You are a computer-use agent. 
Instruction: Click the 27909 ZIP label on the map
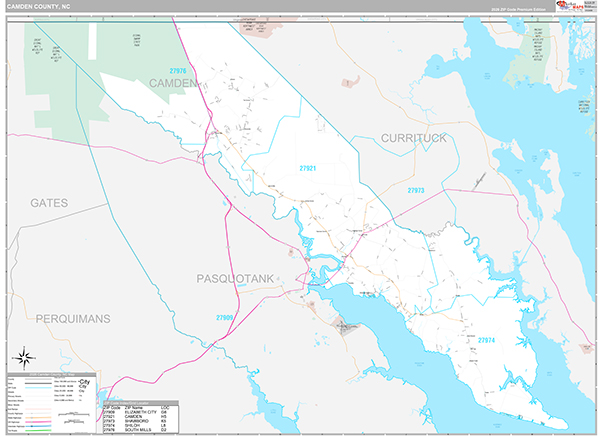[225, 318]
